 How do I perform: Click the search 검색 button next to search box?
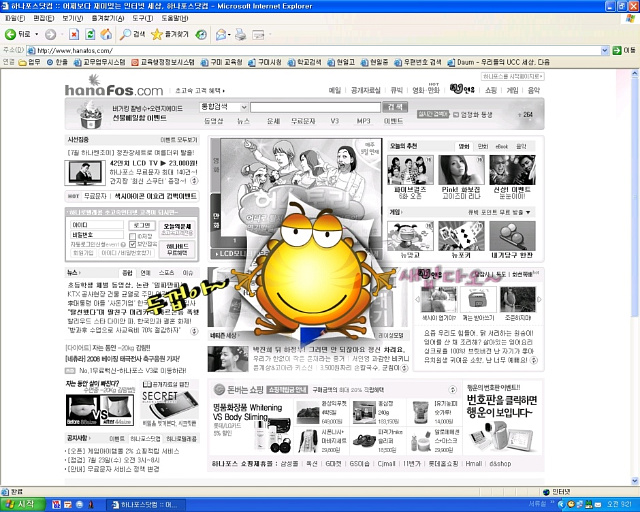[395, 107]
